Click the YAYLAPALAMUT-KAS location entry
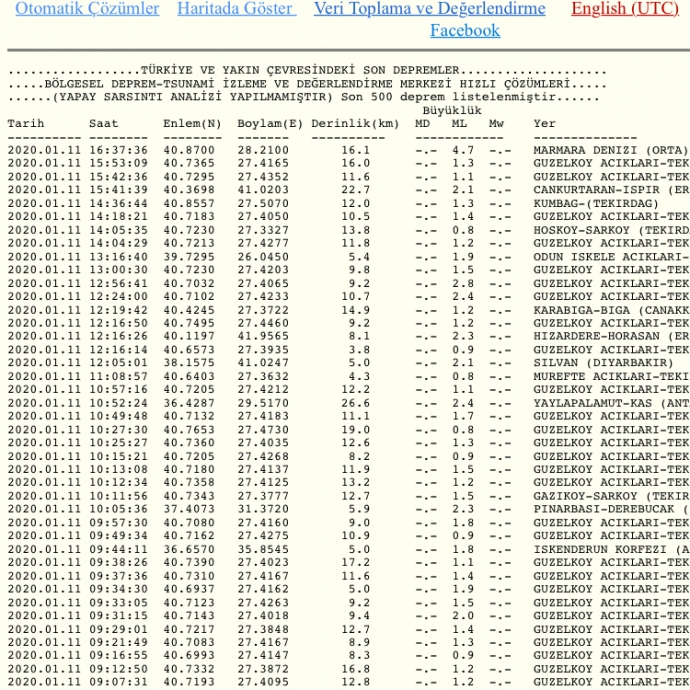Screen dimensions: 690x690 pyautogui.click(x=610, y=403)
